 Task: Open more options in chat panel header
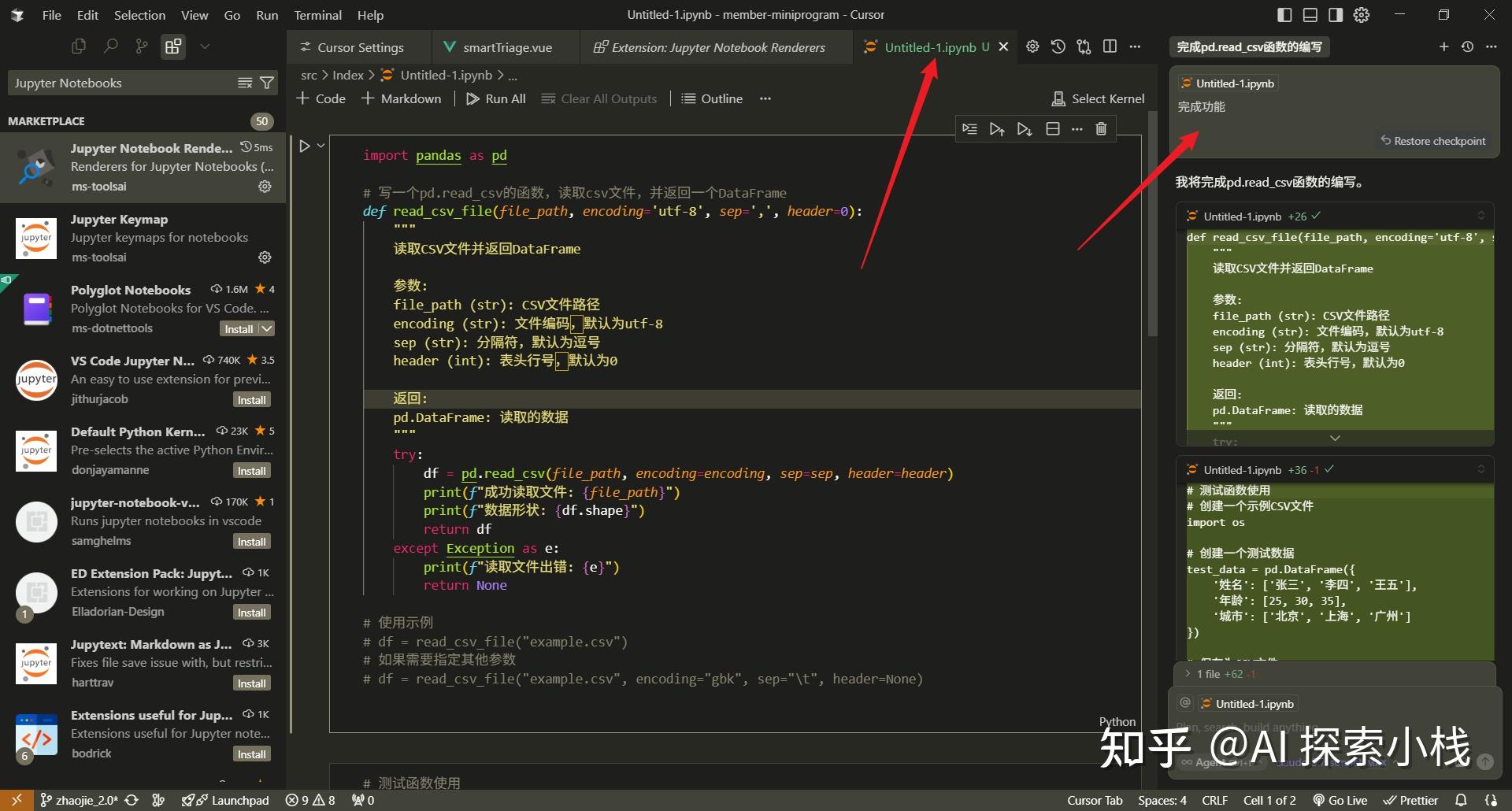coord(1491,46)
